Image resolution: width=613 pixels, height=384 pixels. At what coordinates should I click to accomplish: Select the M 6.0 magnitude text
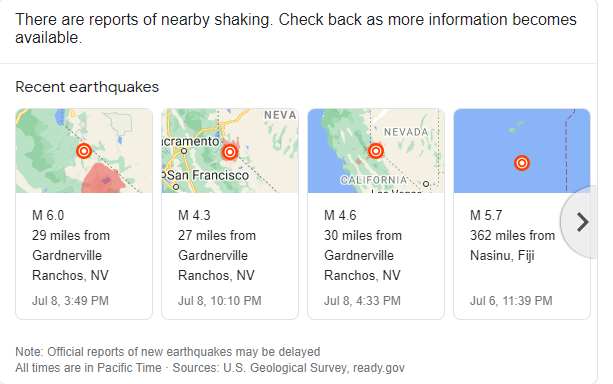[48, 215]
